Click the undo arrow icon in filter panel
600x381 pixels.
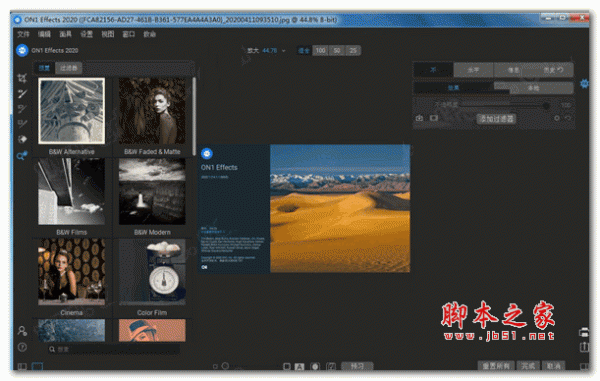coord(568,118)
